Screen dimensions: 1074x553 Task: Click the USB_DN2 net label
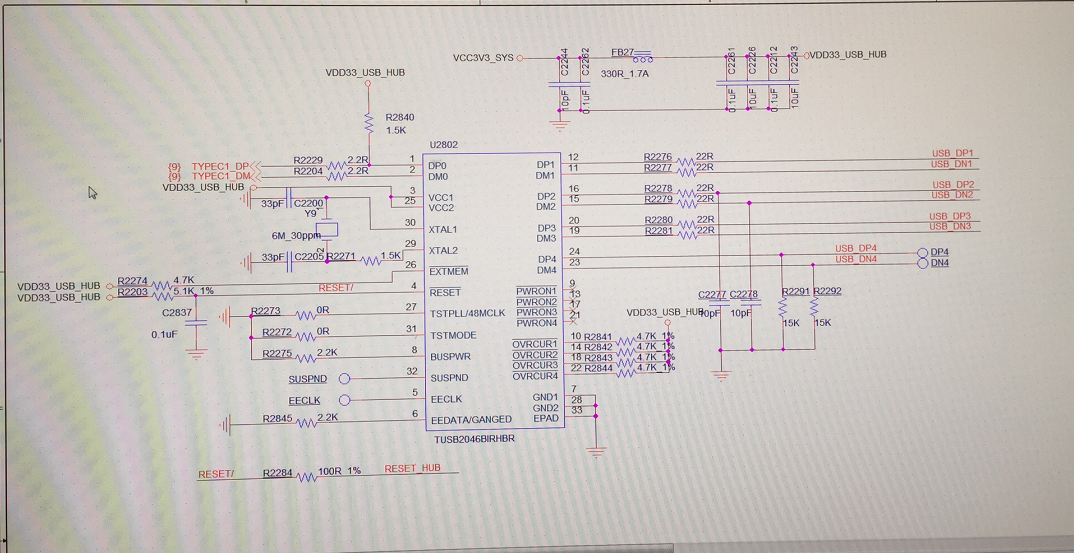tap(951, 195)
